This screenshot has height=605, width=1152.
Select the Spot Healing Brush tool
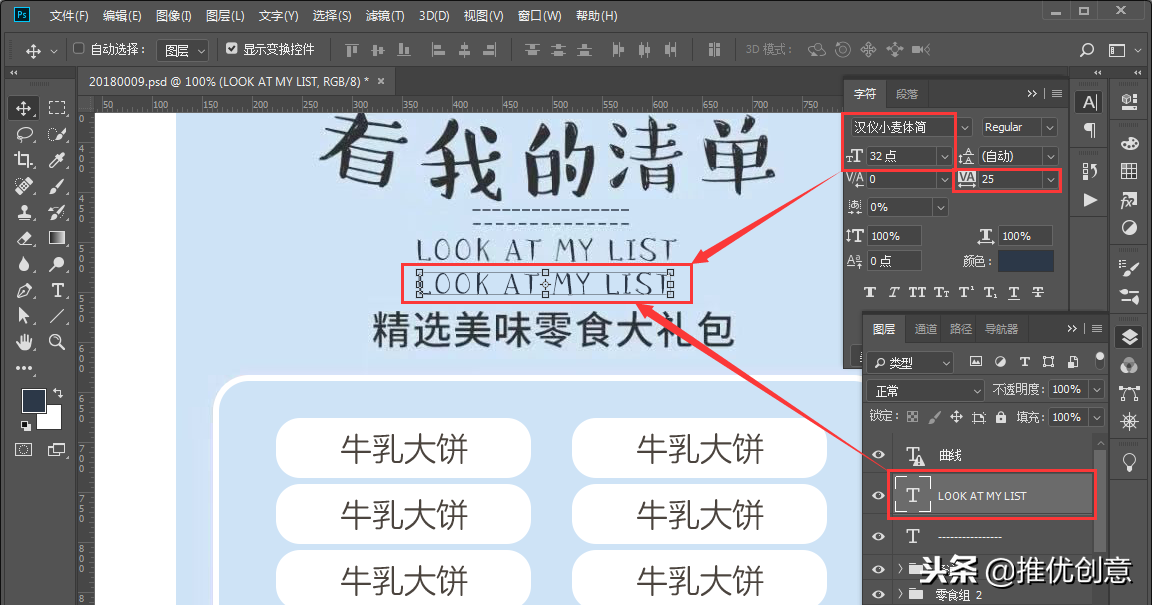(24, 187)
